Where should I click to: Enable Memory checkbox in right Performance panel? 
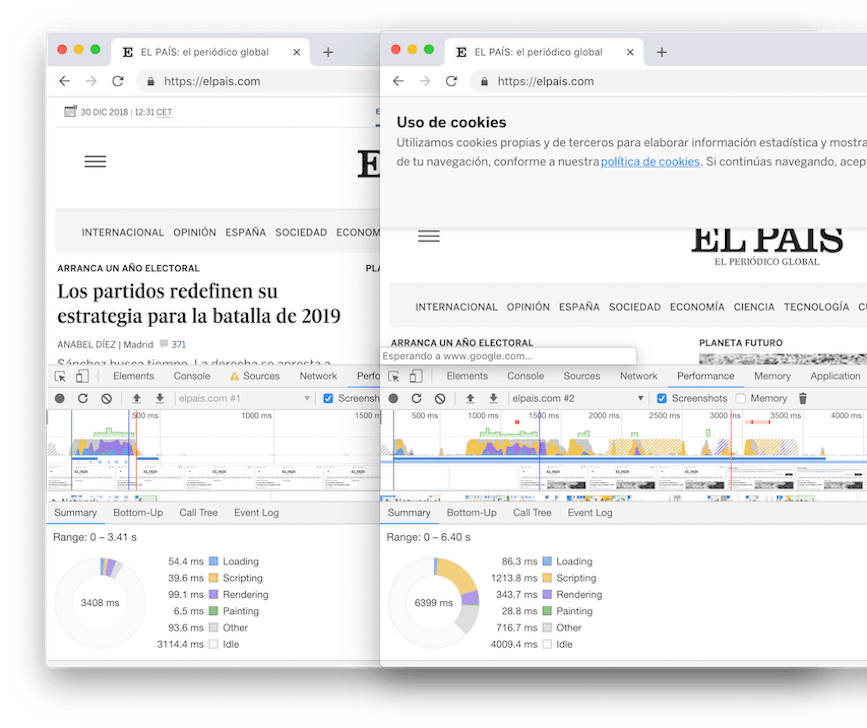click(741, 399)
